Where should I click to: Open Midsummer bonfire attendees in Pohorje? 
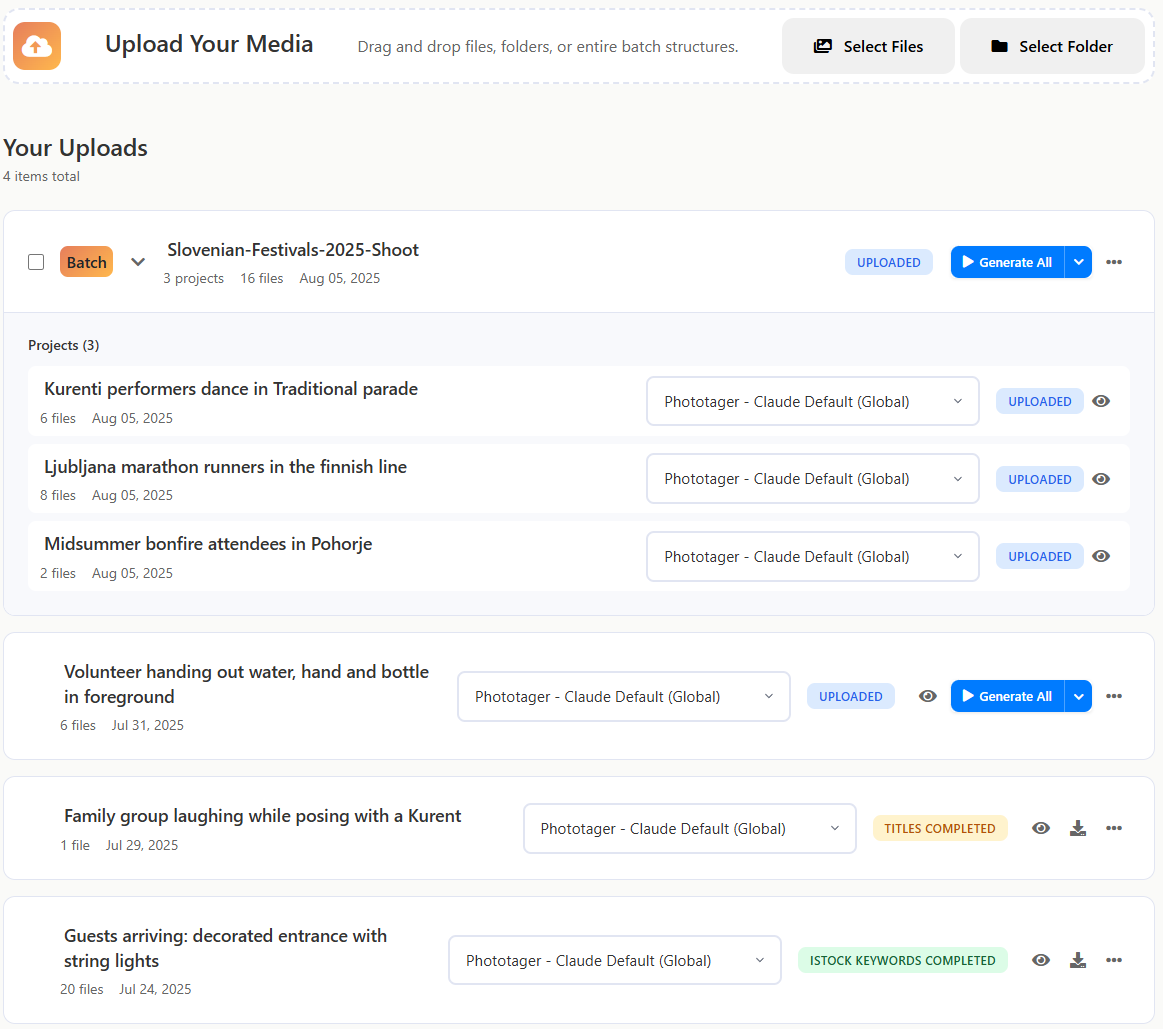click(208, 544)
